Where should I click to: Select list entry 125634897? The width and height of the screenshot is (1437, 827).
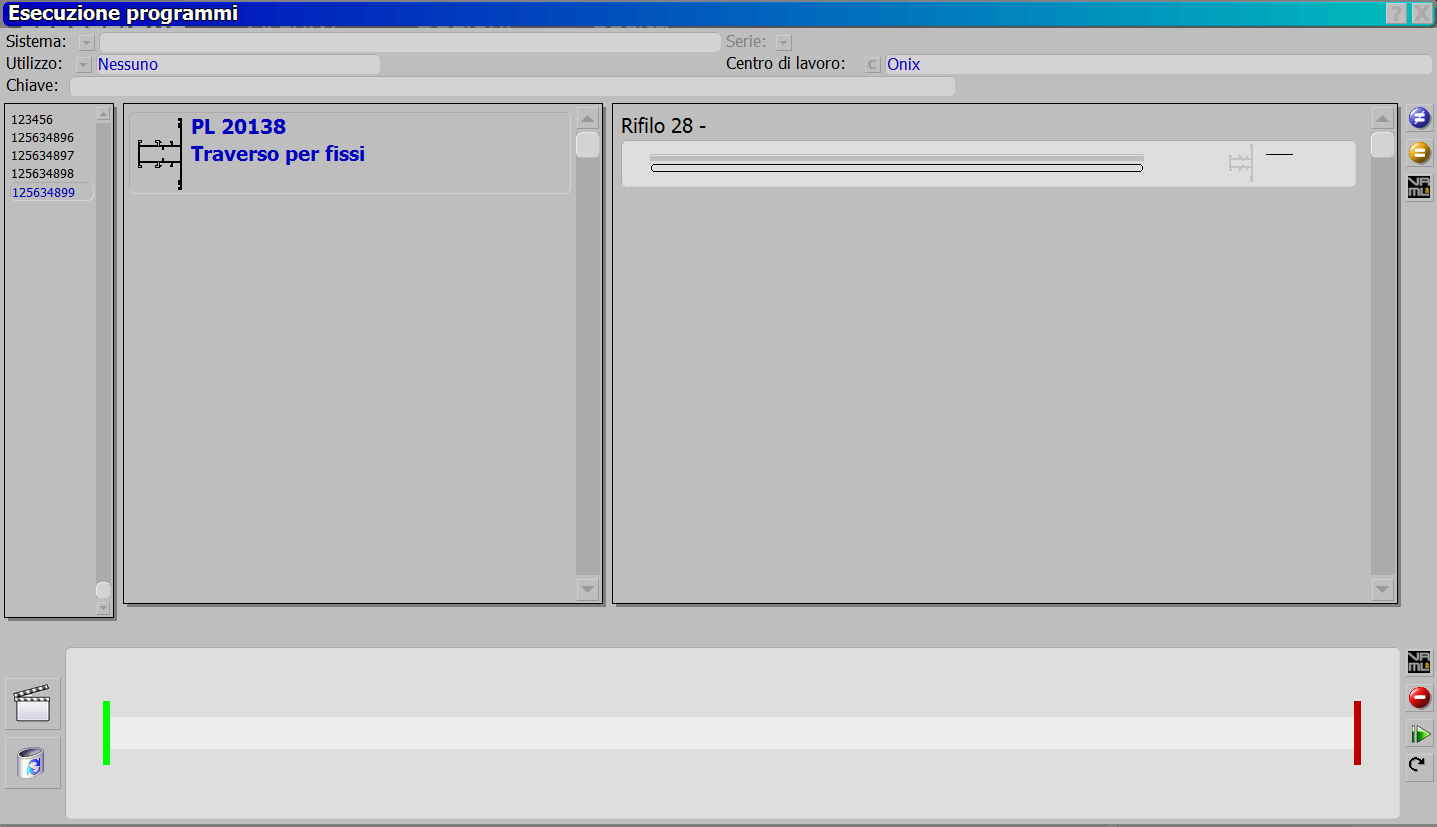43,156
